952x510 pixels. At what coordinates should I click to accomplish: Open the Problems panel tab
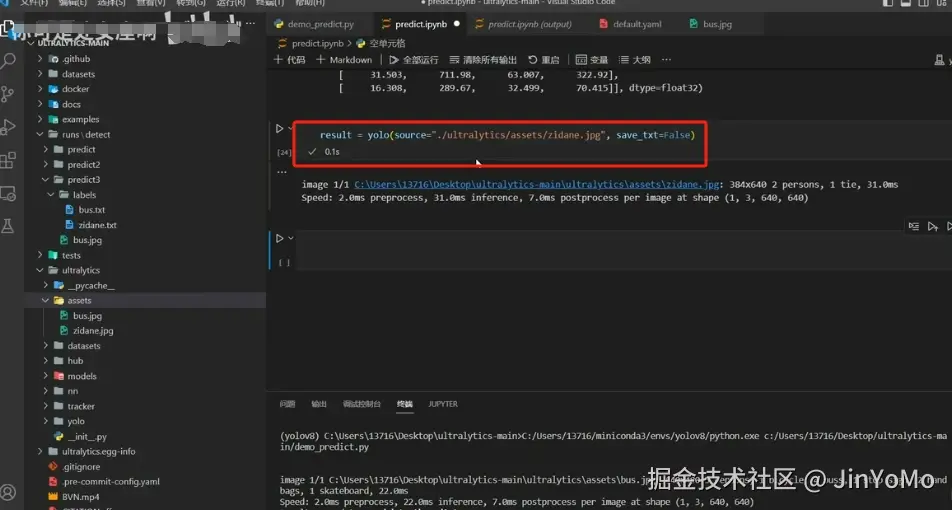(287, 404)
